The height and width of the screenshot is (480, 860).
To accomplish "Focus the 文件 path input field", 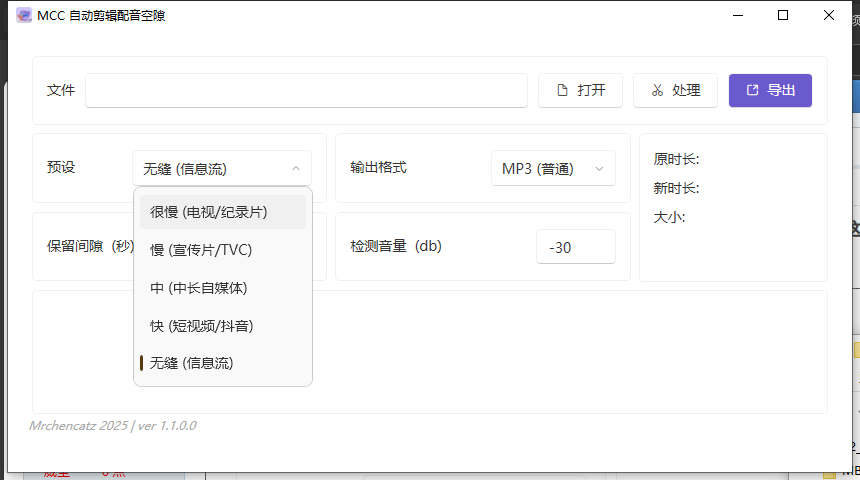I will click(306, 91).
